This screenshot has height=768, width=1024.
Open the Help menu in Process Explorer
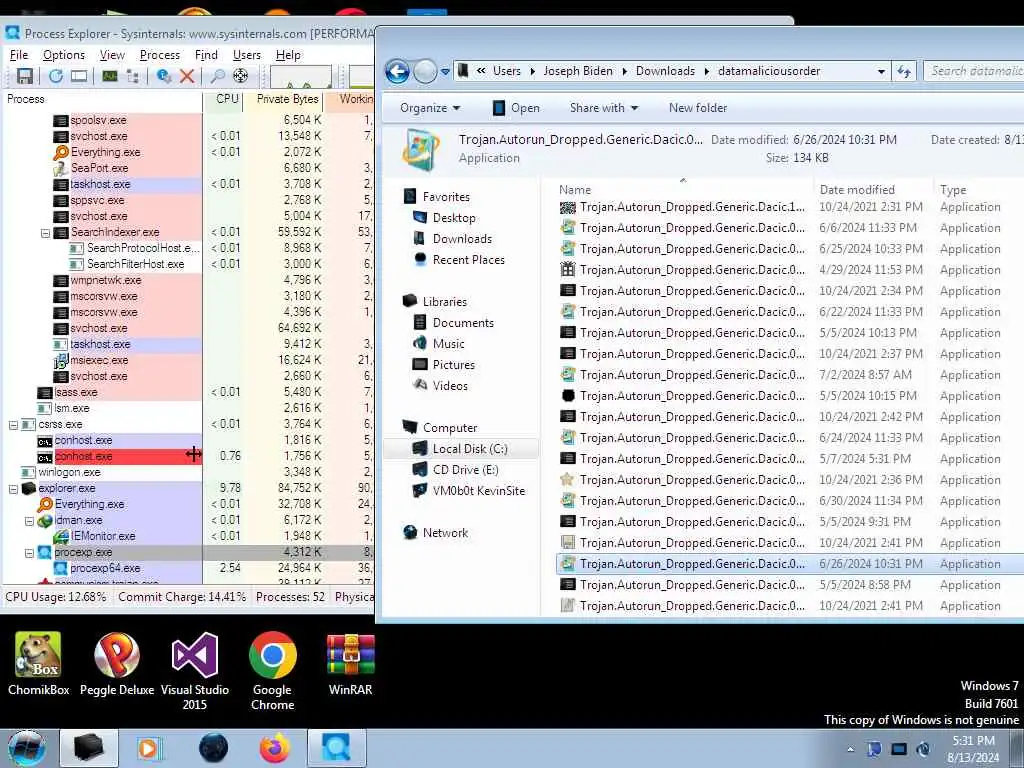pyautogui.click(x=288, y=55)
